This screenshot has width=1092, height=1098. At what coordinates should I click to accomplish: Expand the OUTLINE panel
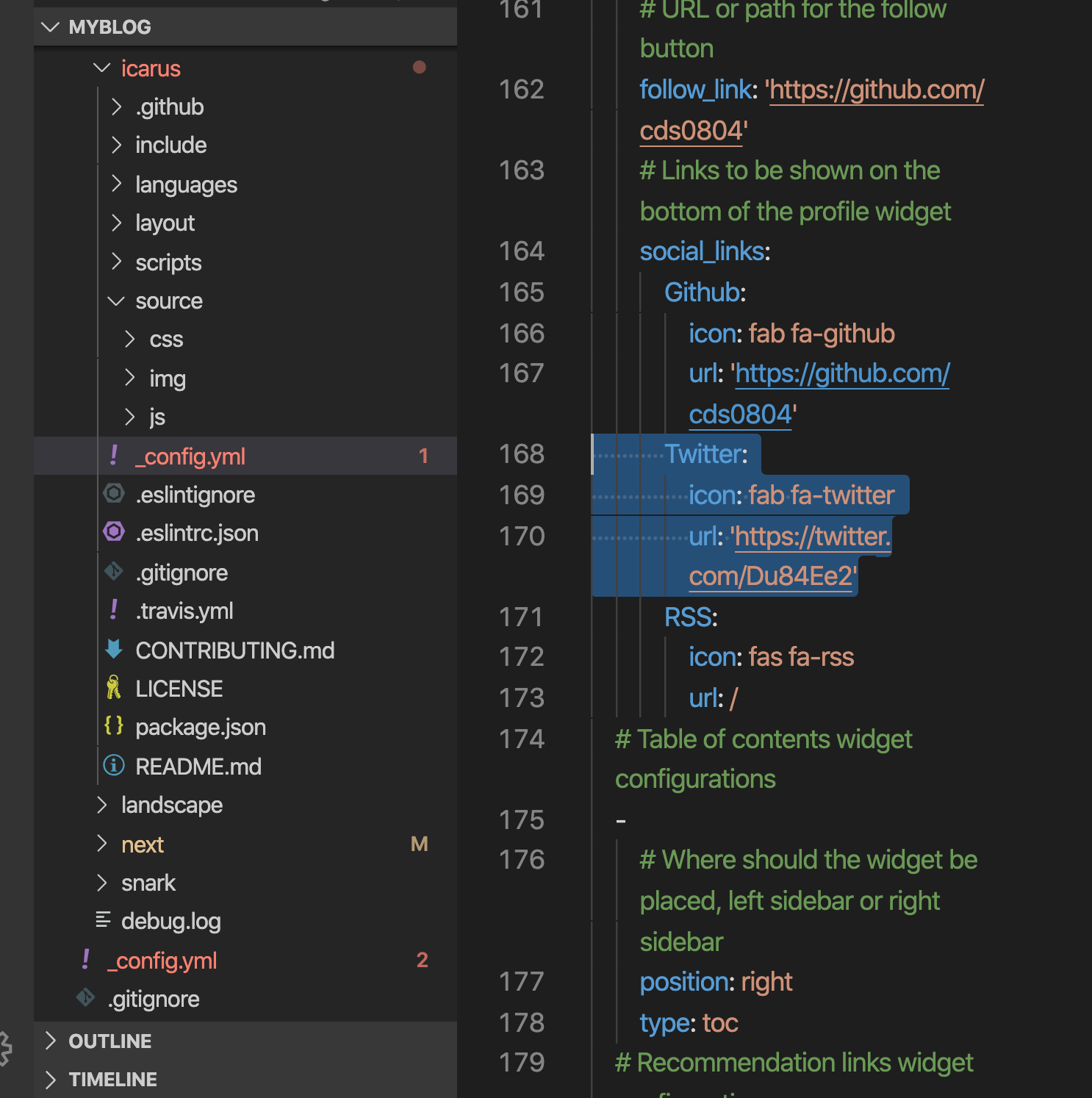[51, 1041]
